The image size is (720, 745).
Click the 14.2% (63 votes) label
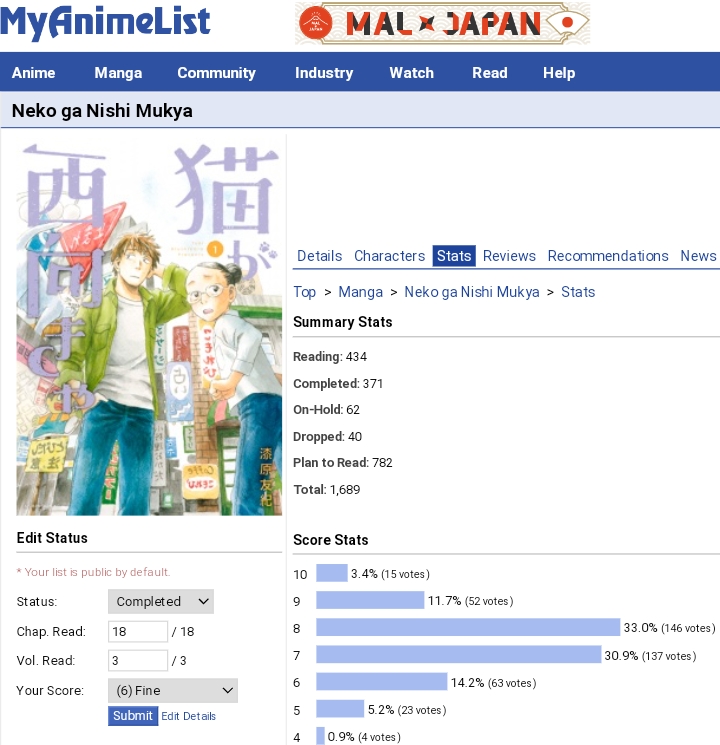click(493, 683)
